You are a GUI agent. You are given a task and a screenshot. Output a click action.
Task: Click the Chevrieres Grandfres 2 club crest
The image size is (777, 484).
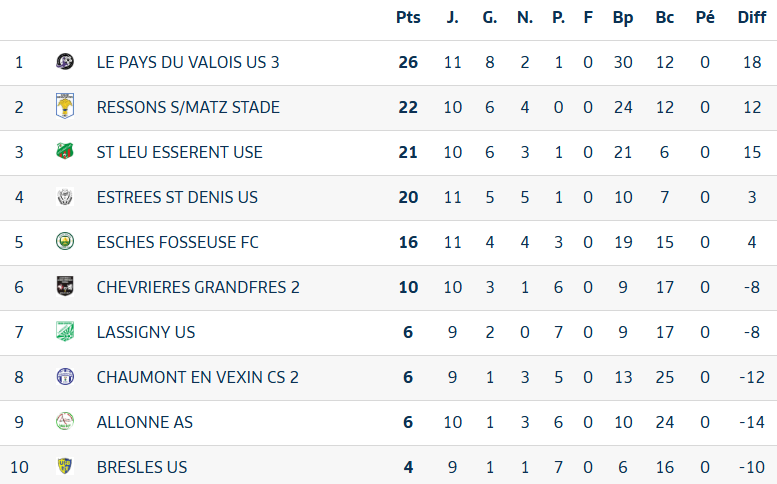click(65, 287)
